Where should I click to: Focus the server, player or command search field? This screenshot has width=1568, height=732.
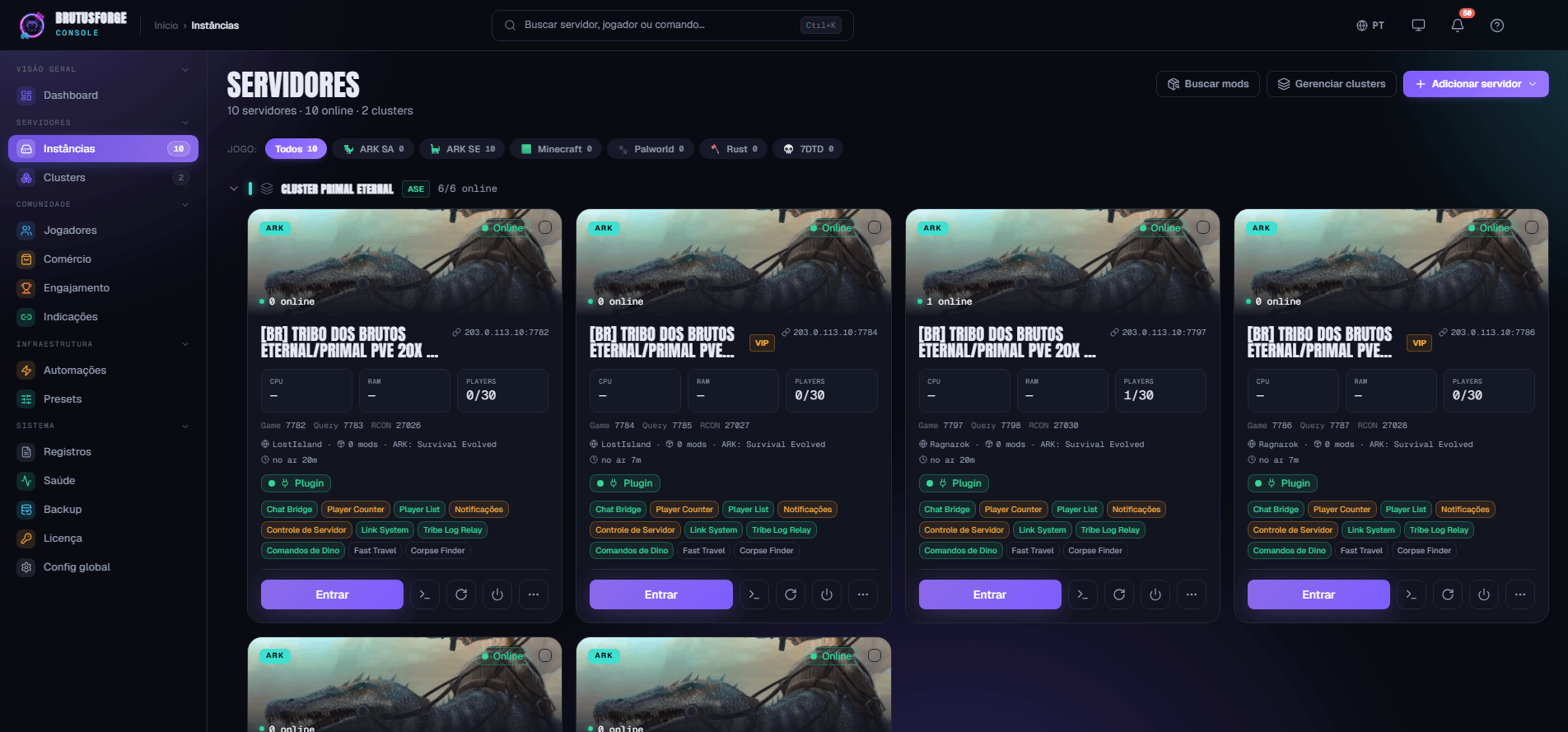[673, 26]
